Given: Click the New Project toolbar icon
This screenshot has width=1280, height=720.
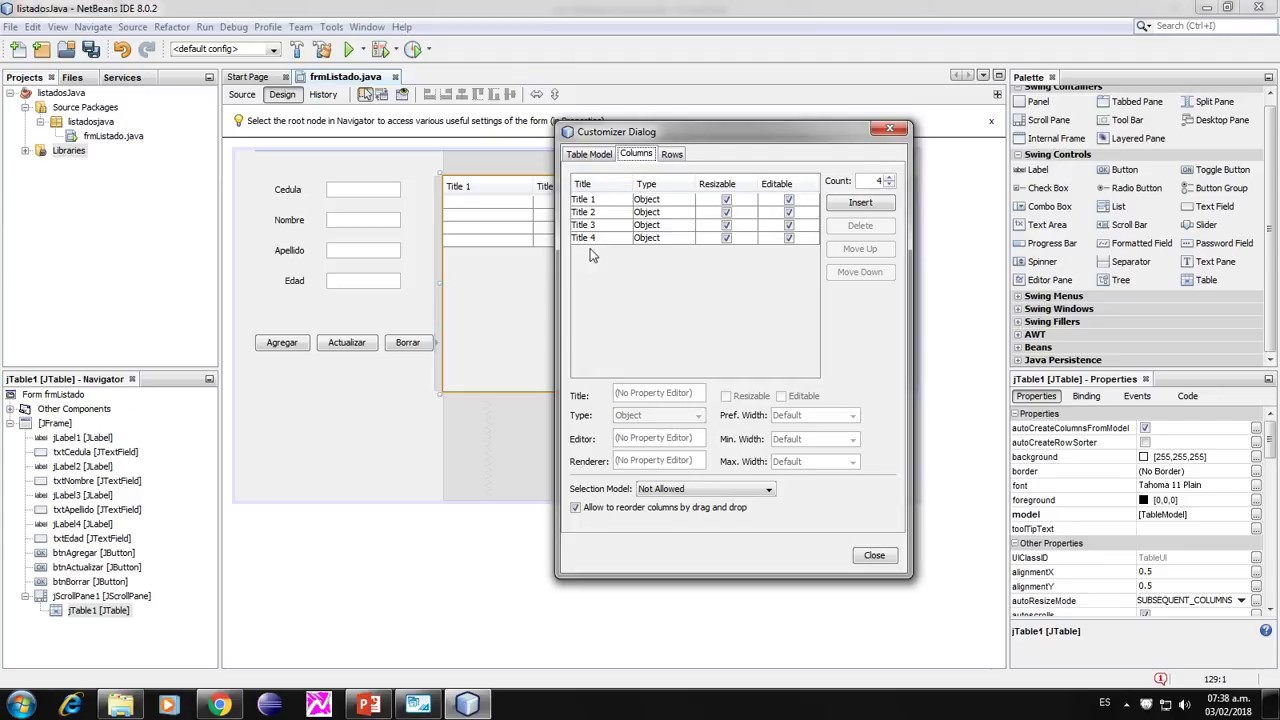Looking at the screenshot, I should tap(42, 49).
